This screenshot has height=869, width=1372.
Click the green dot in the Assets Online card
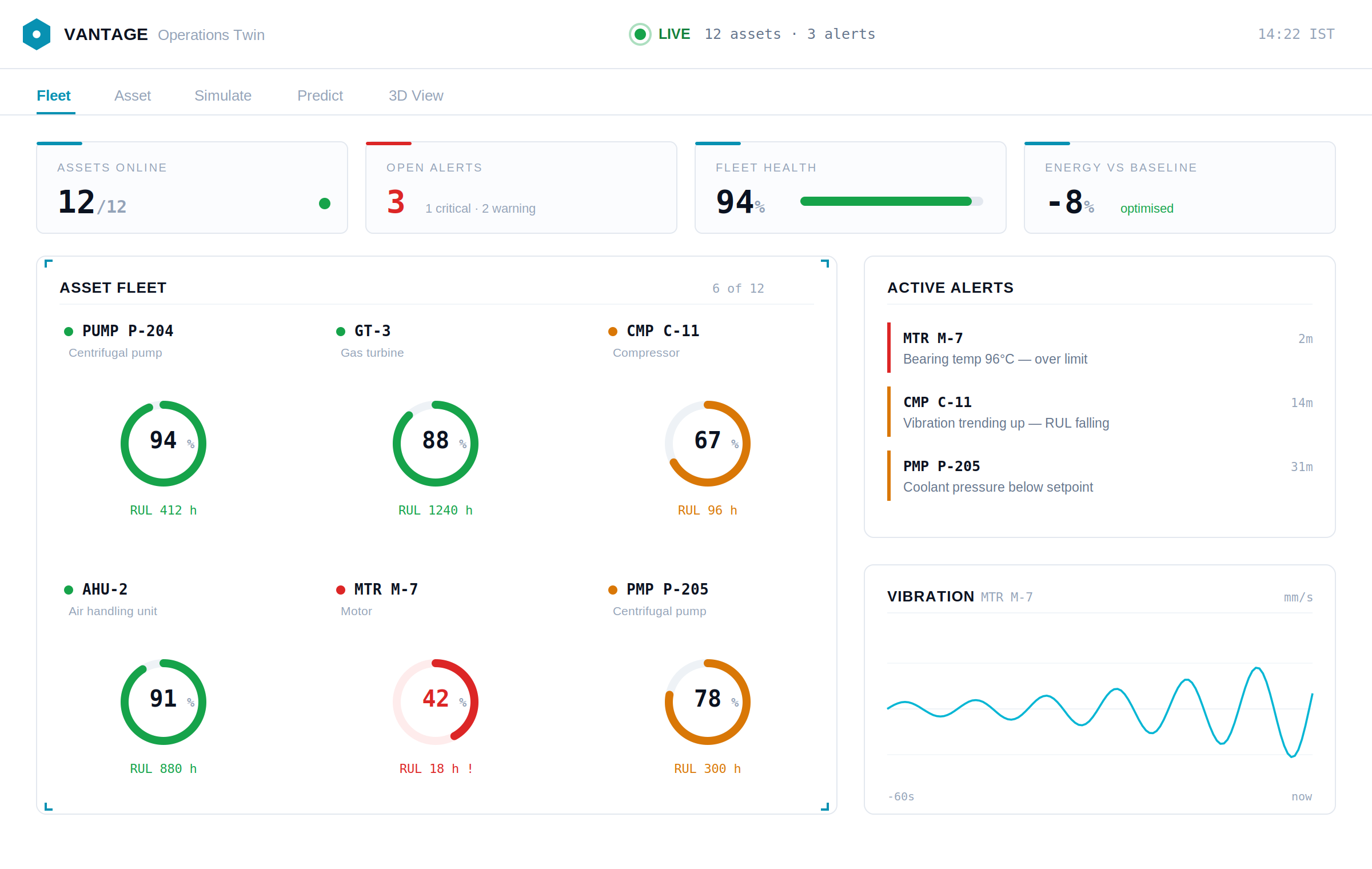[325, 204]
